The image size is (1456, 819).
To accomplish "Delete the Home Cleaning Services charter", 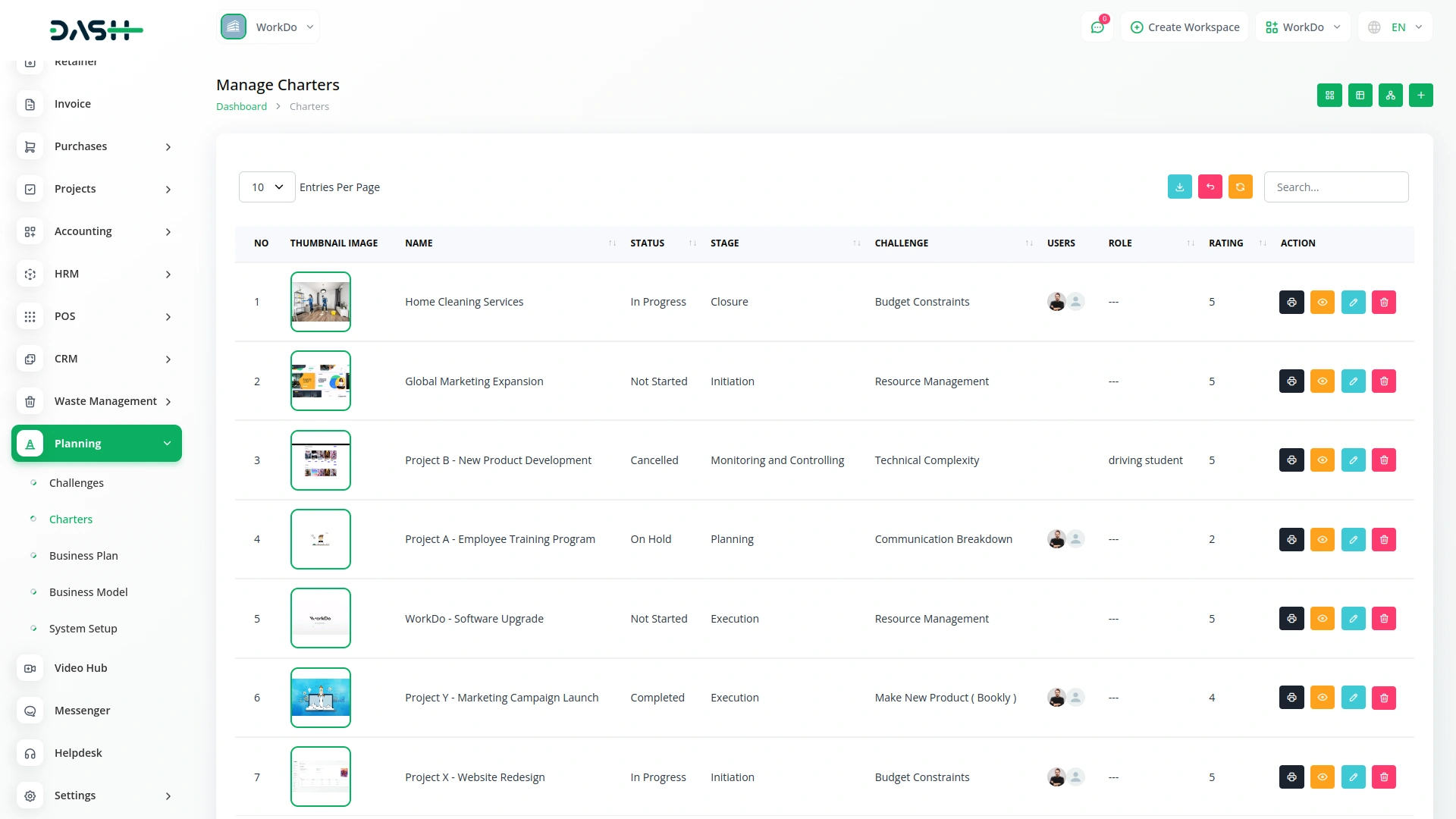I will [x=1383, y=303].
